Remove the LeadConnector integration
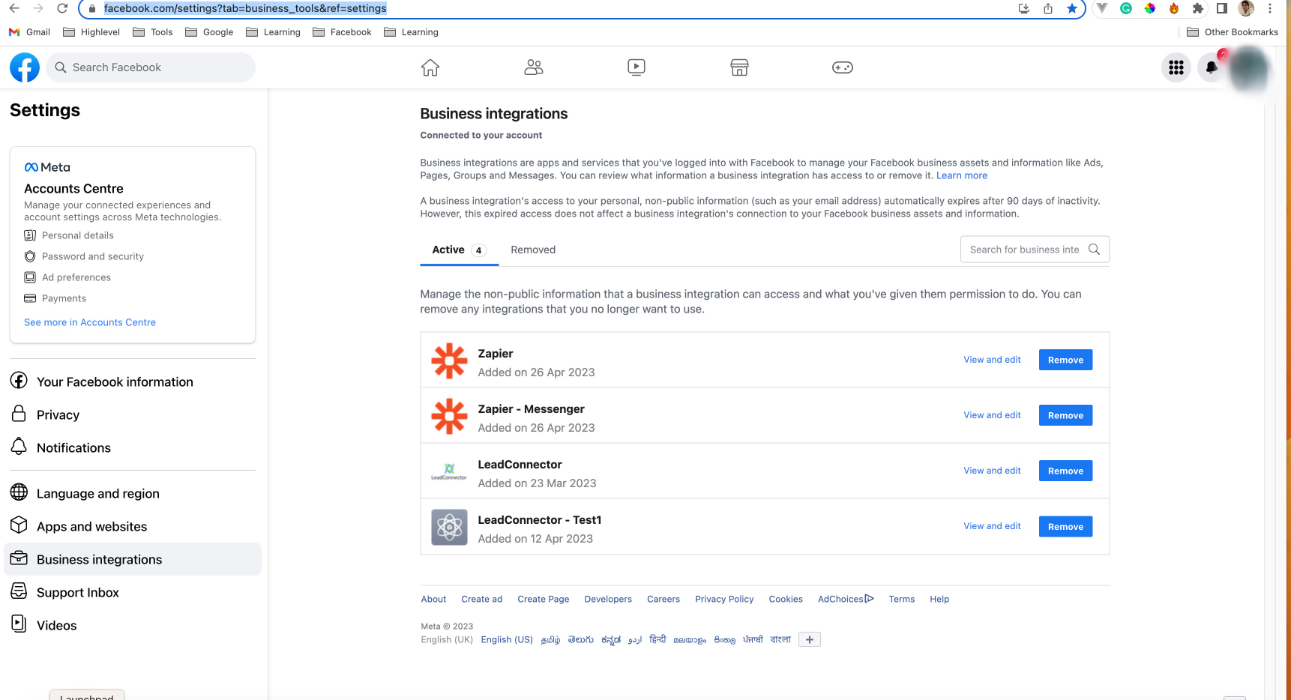Image resolution: width=1291 pixels, height=700 pixels. 1066,471
